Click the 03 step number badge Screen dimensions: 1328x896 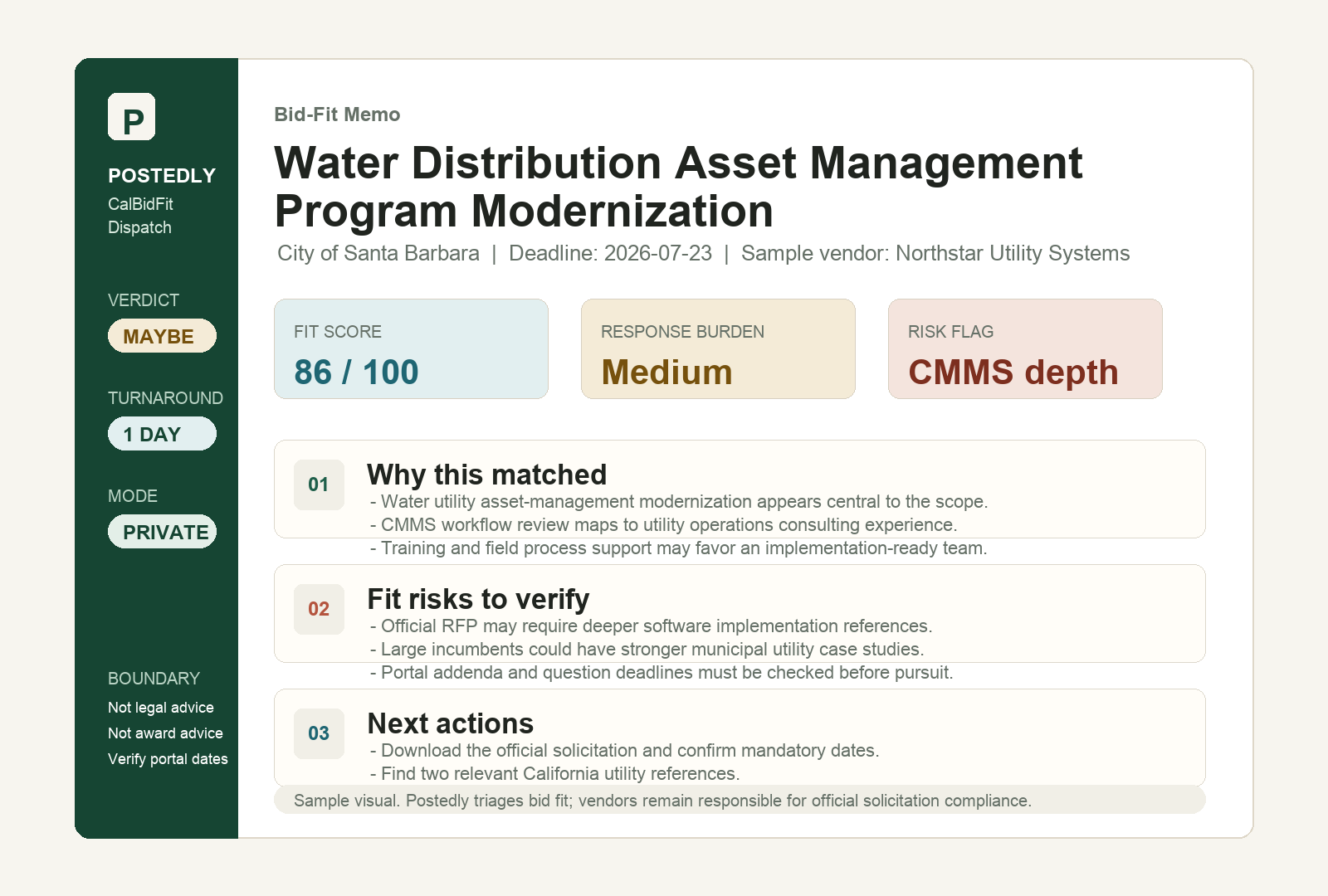point(319,733)
